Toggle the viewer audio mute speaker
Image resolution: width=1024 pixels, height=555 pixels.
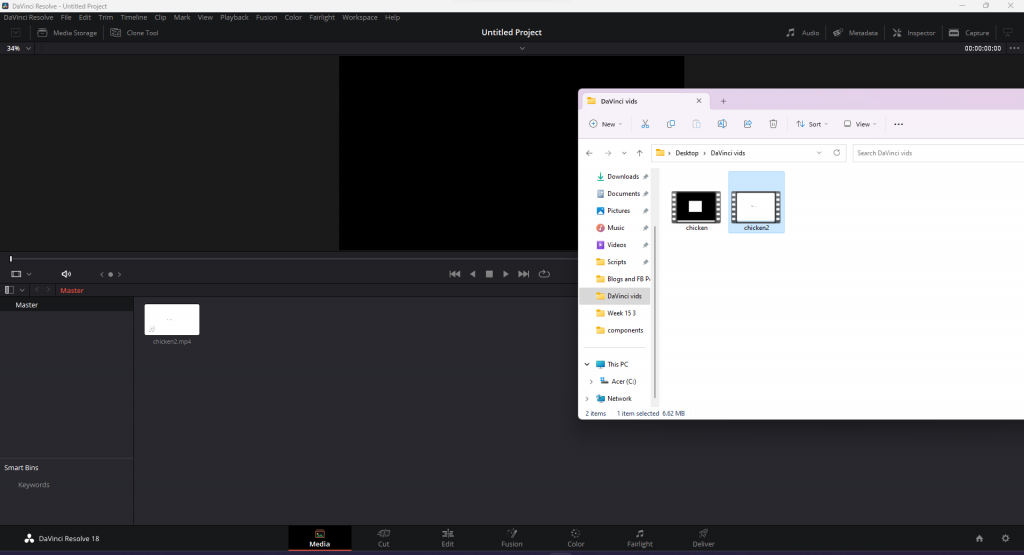coord(66,274)
